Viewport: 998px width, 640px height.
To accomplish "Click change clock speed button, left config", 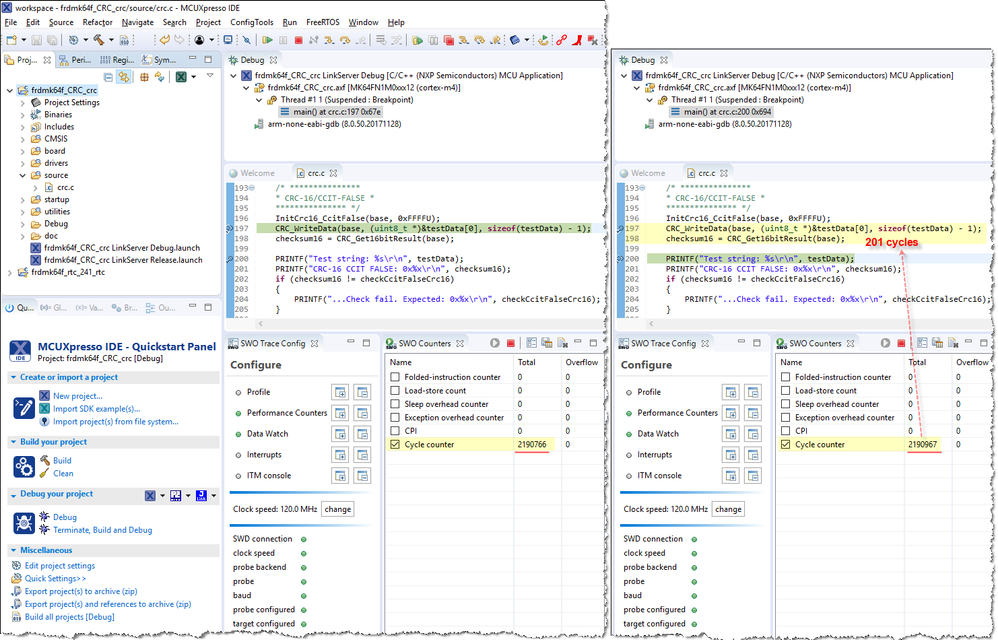I will click(x=337, y=509).
